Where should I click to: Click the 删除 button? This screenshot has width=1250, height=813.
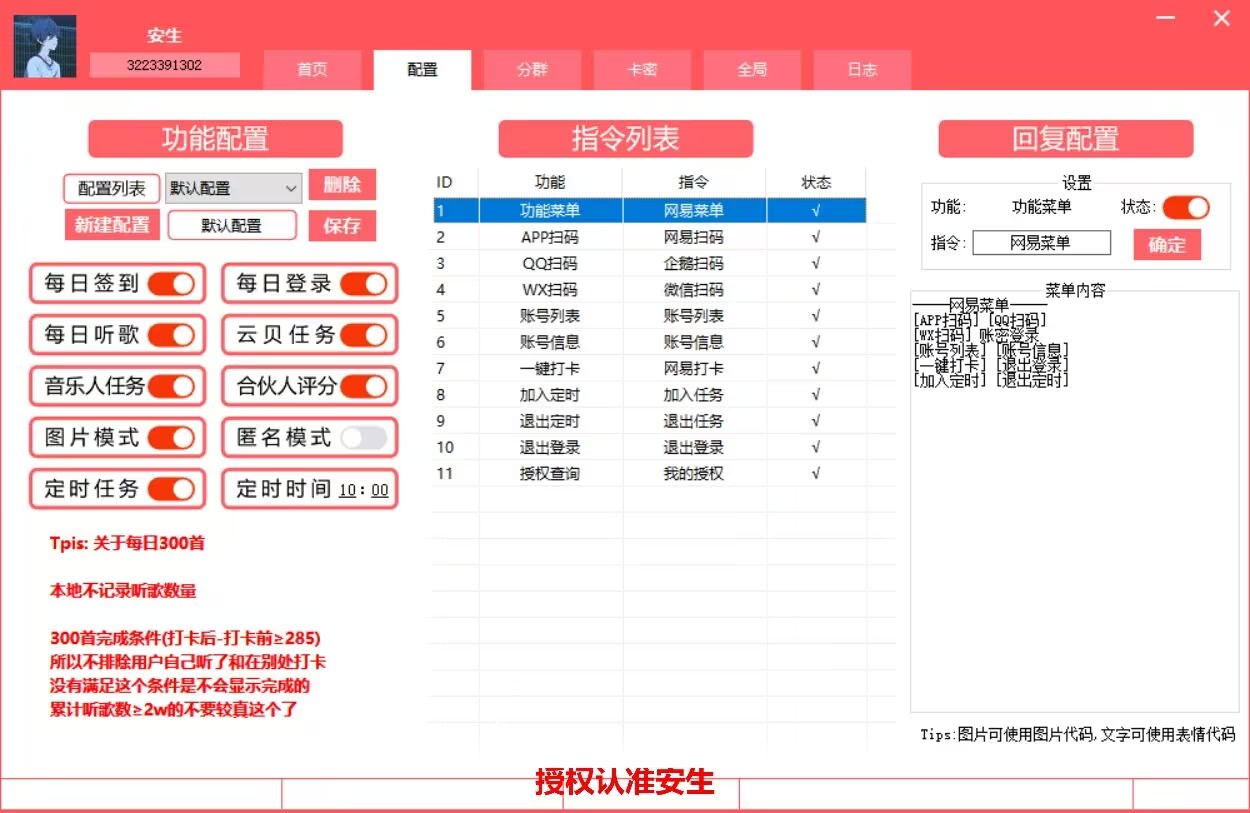[x=342, y=185]
